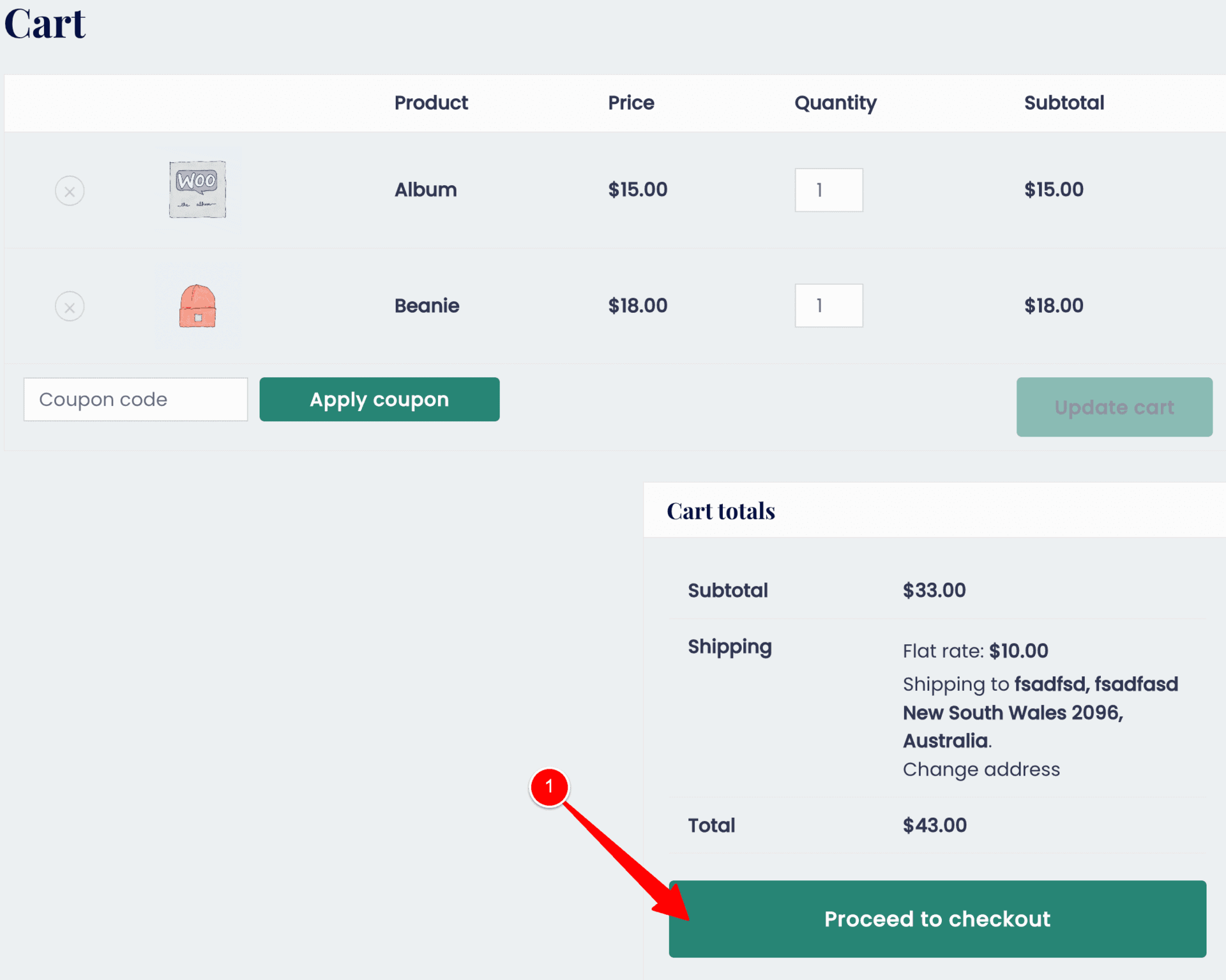
Task: Click the Change address link
Action: (981, 769)
